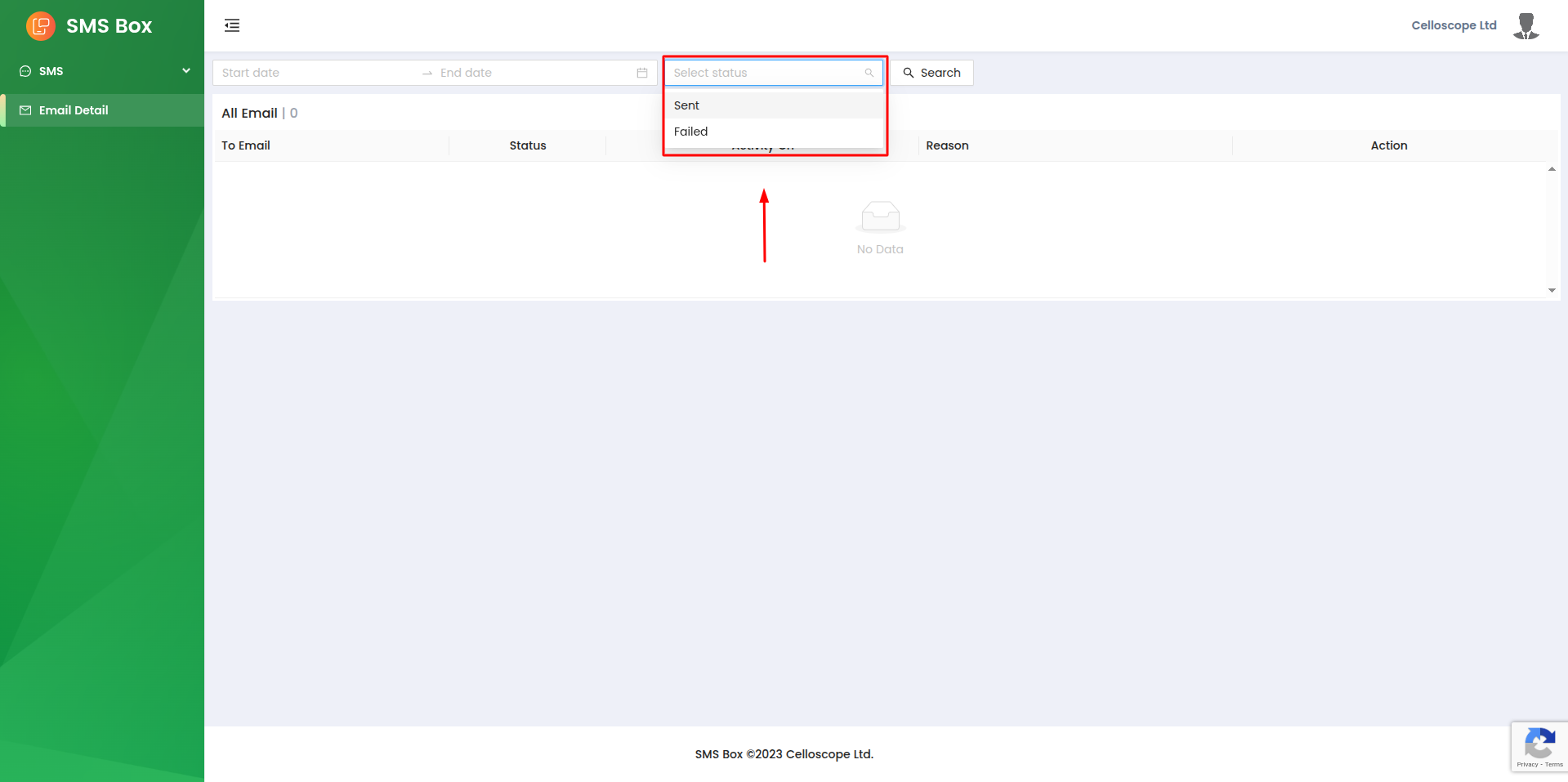This screenshot has width=1568, height=782.
Task: Click the calendar icon in date range
Action: coord(642,73)
